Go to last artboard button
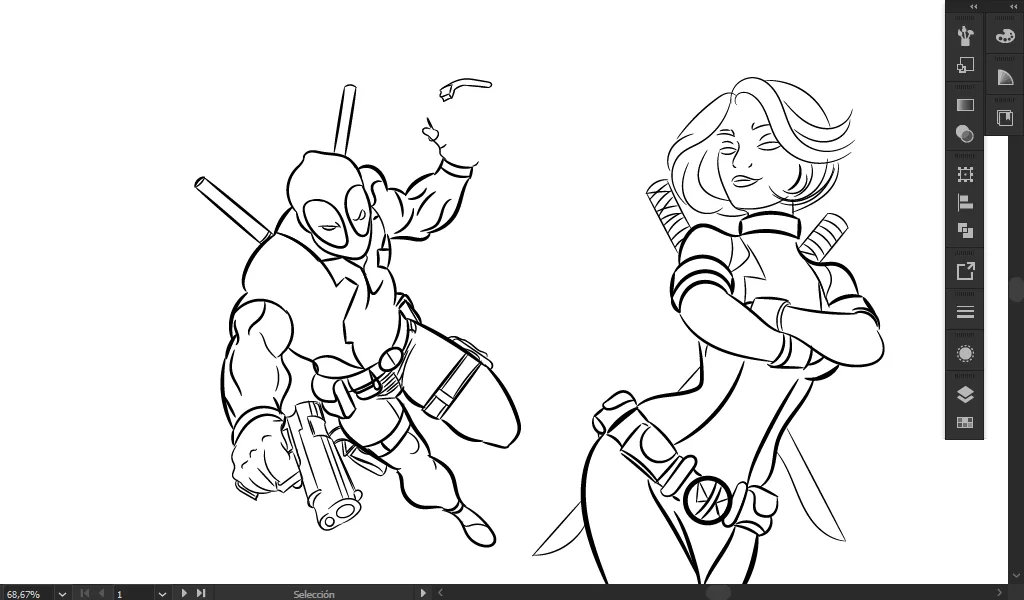The height and width of the screenshot is (600, 1024). click(x=200, y=593)
